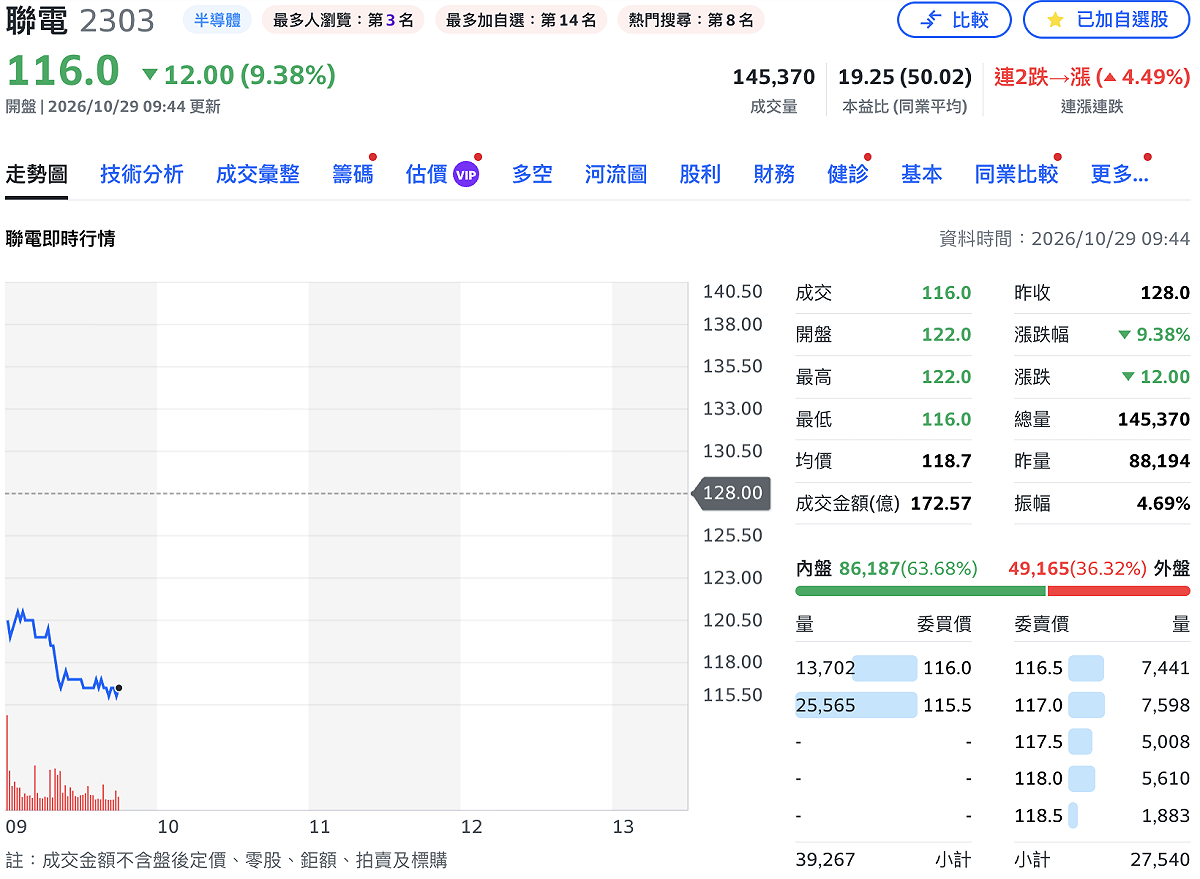Click the 成交金額(億) 172.57 value
1200x879 pixels.
[x=941, y=503]
